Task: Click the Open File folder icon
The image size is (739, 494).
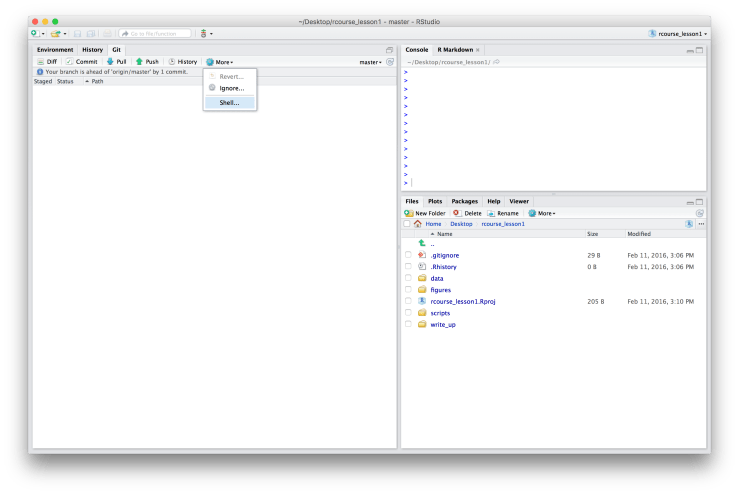Action: pos(56,33)
